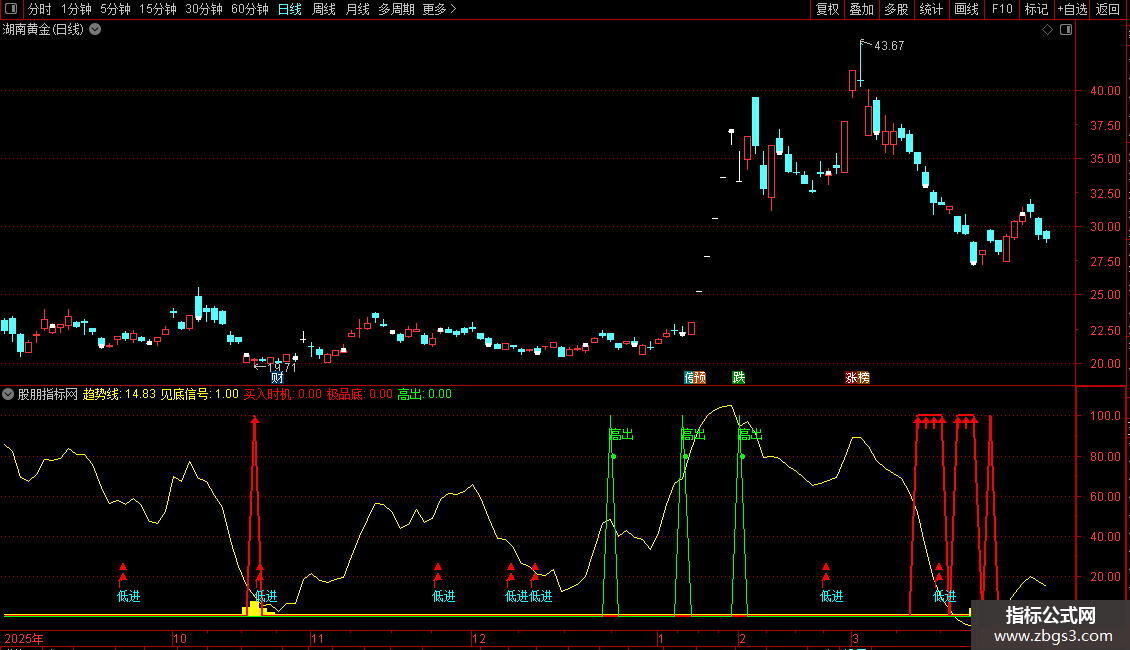This screenshot has width=1130, height=650.
Task: Click the 100.0 indicator axis label
Action: click(1105, 416)
